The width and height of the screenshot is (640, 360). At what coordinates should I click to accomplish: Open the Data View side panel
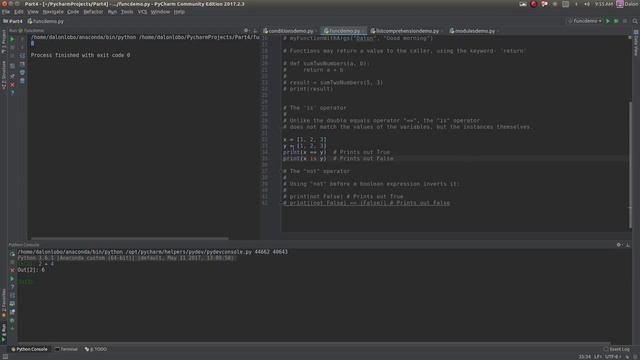(x=636, y=43)
